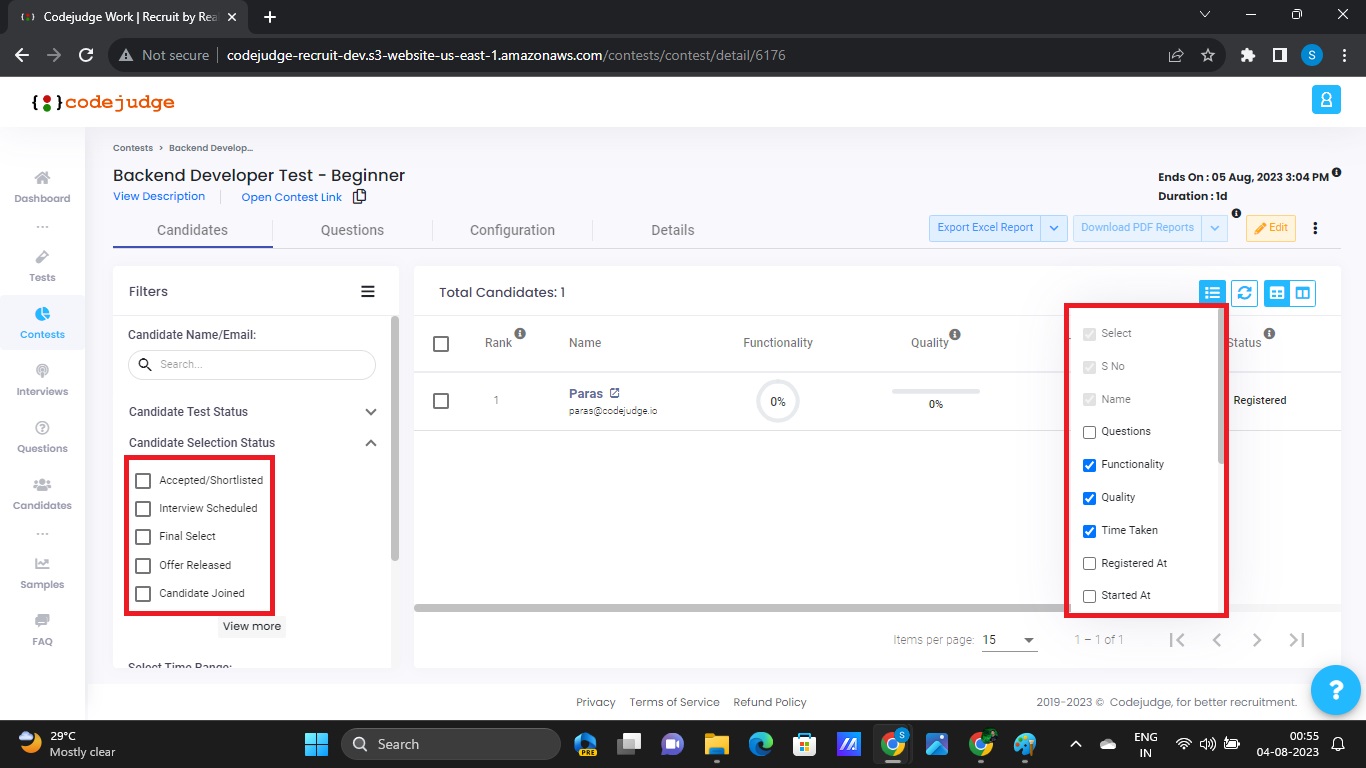Collapse Candidate Selection Status filter
Image resolution: width=1366 pixels, height=768 pixels.
[371, 443]
